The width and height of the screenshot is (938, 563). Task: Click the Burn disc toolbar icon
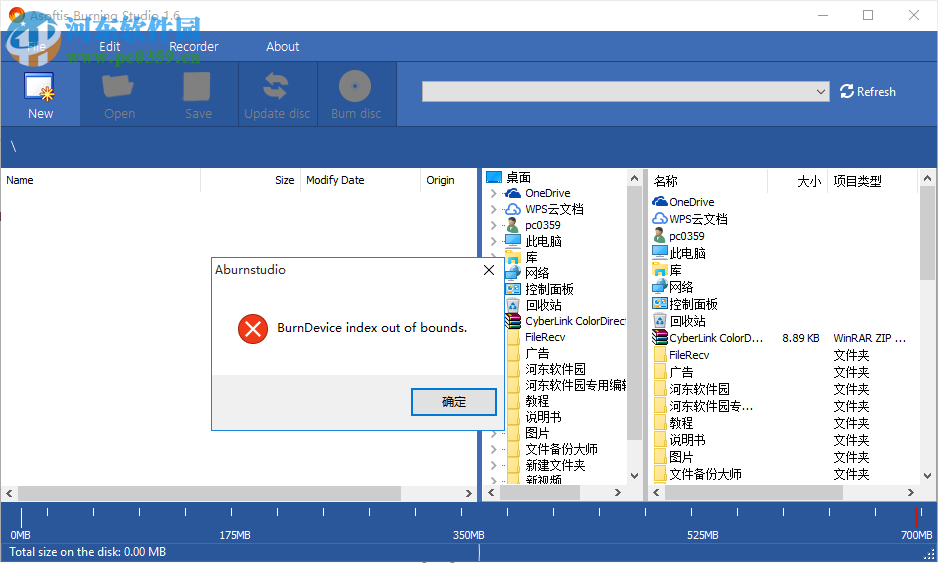(355, 87)
